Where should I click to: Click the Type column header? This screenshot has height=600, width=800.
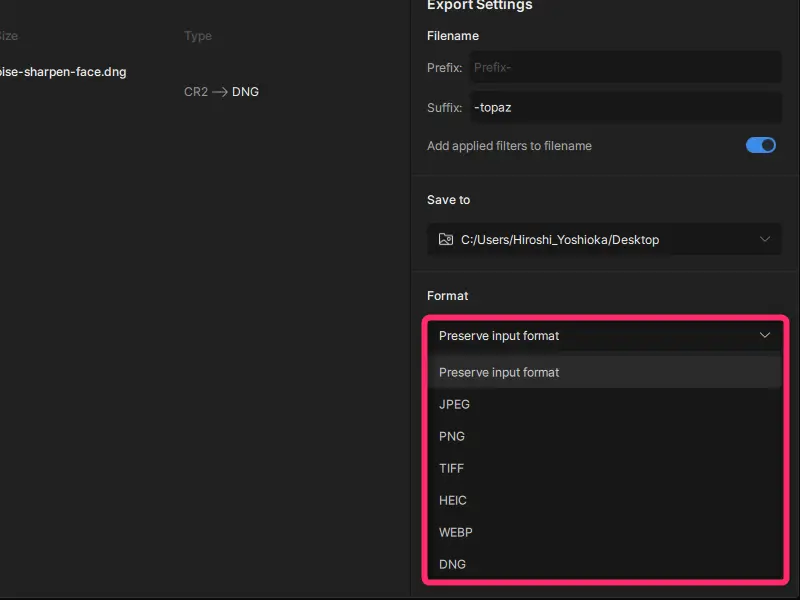coord(198,36)
